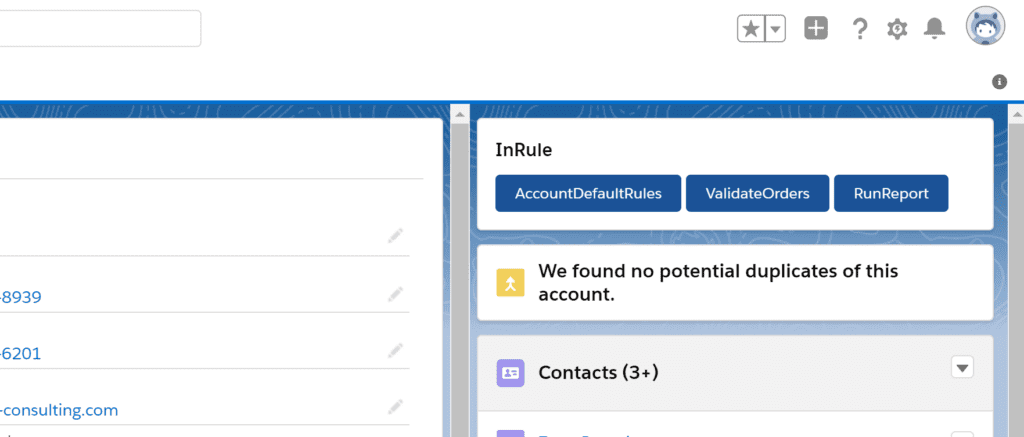The width and height of the screenshot is (1024, 437).
Task: Click inside the global search box
Action: (x=100, y=28)
